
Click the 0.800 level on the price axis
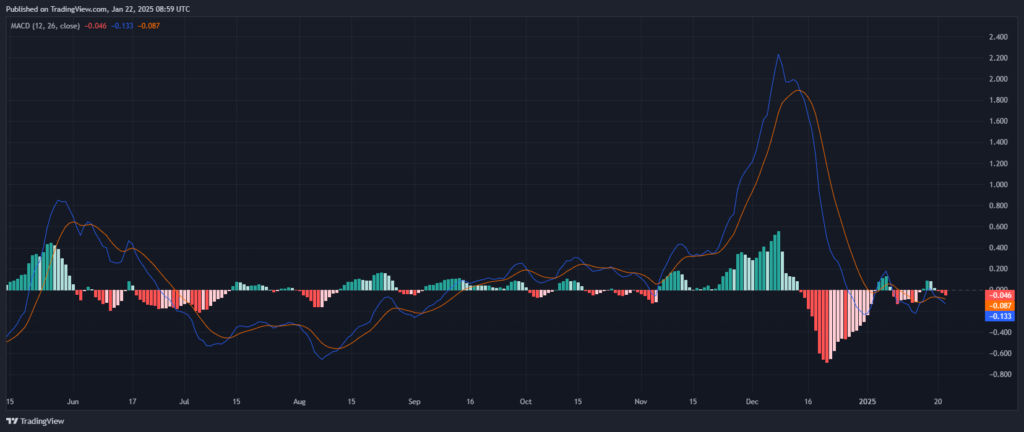998,206
